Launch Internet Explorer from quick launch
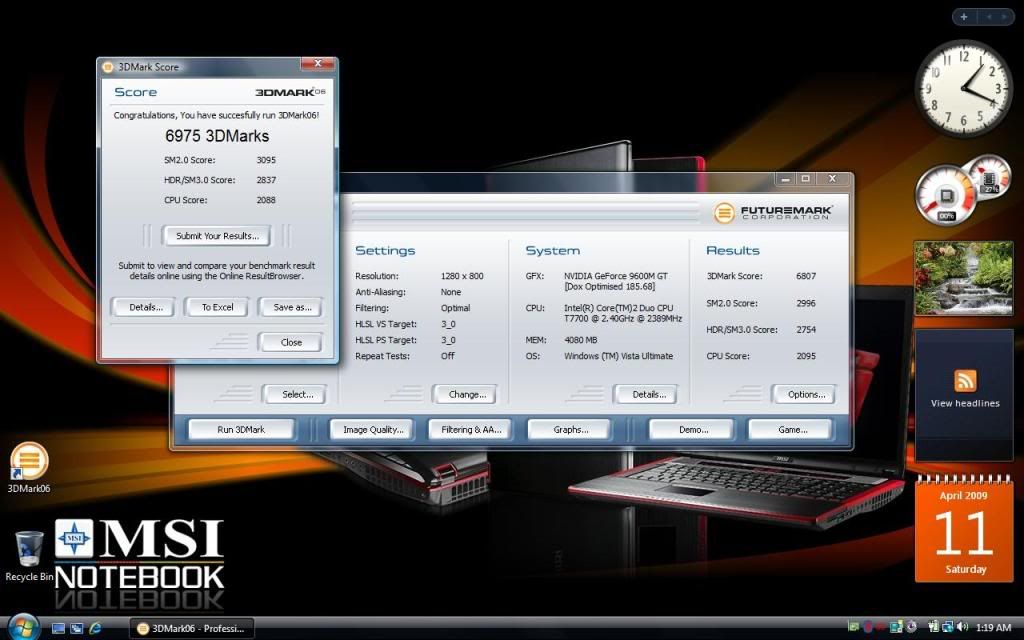 95,628
